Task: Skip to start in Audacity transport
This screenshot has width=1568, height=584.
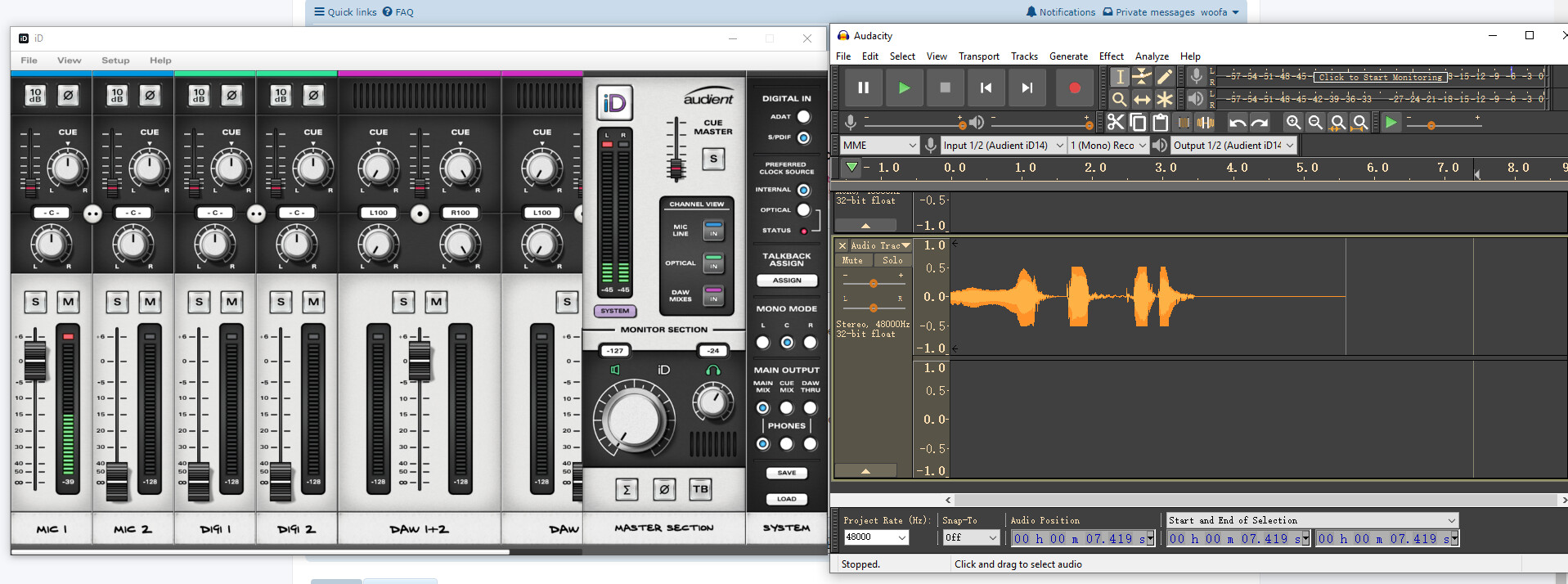Action: [986, 88]
